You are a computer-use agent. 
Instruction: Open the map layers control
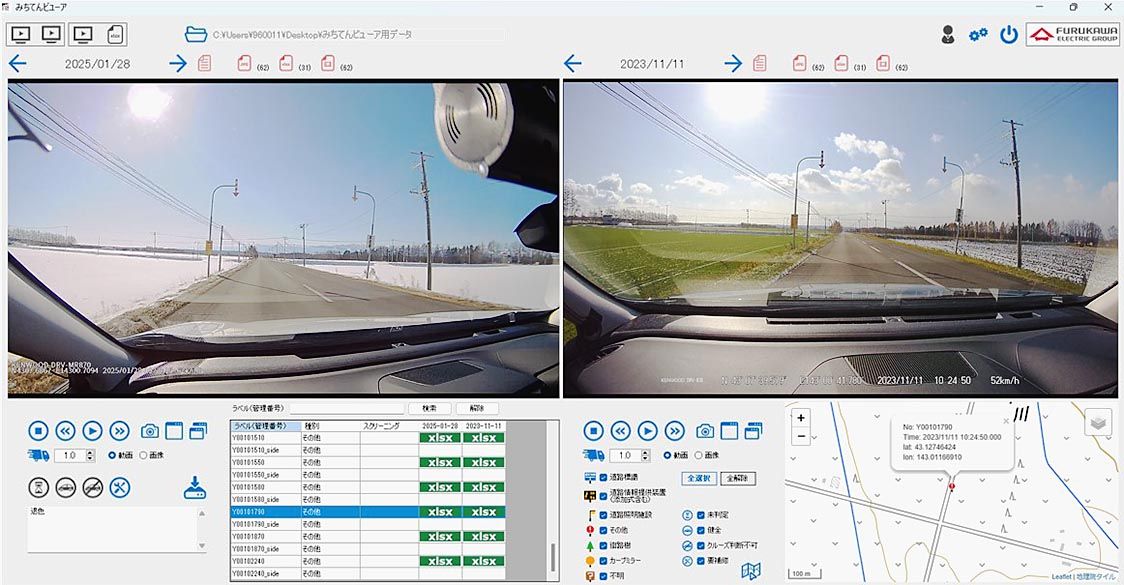pos(1098,423)
